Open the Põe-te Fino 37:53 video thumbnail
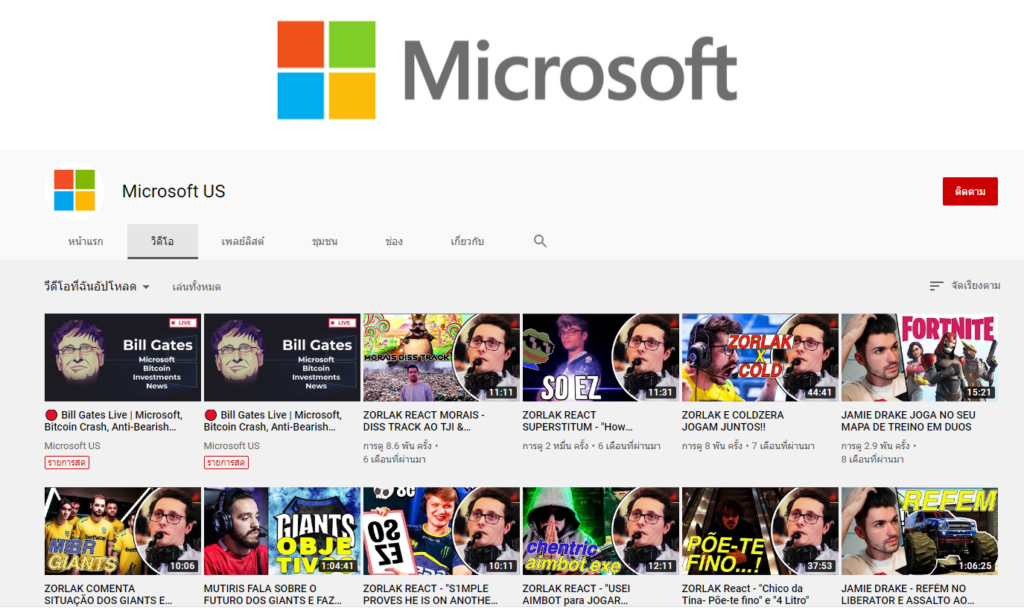1024x610 pixels. coord(760,531)
